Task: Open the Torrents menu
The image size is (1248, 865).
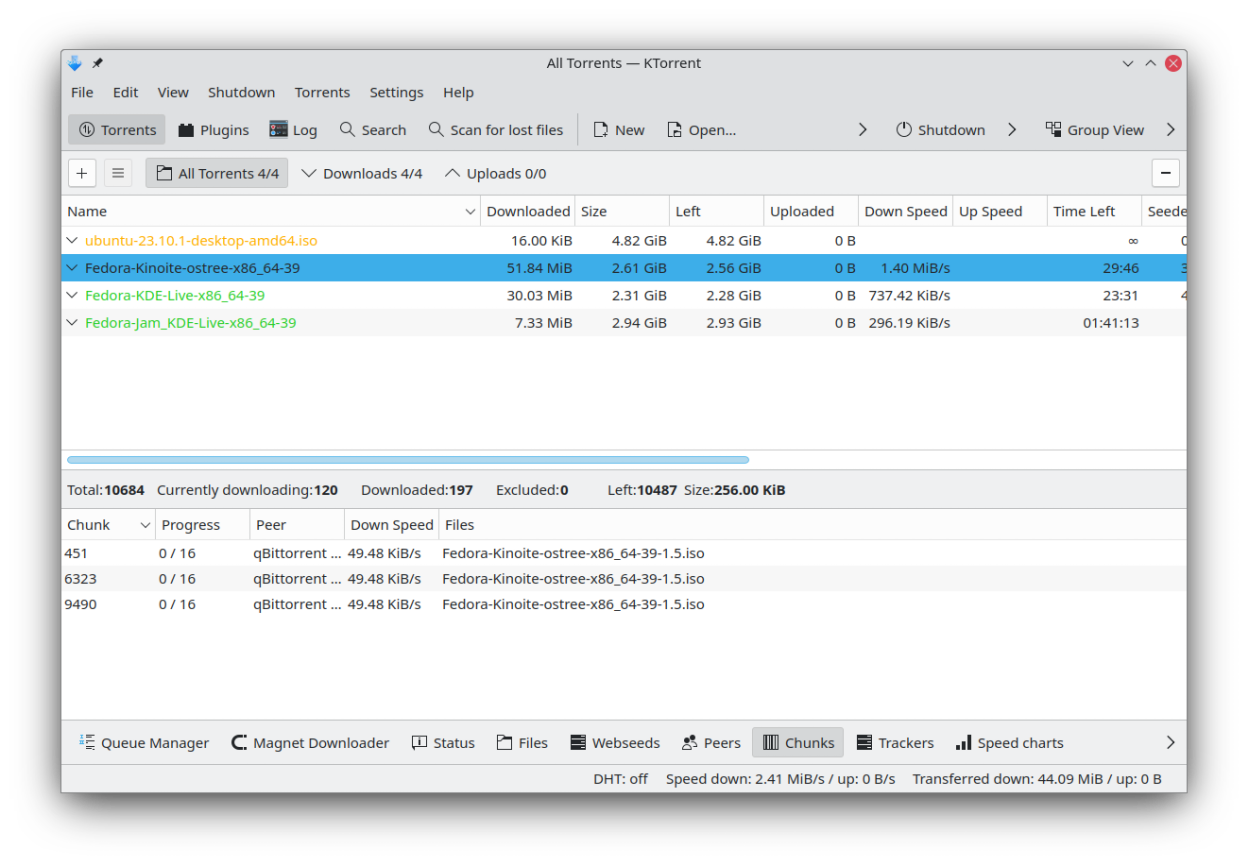Action: tap(322, 92)
